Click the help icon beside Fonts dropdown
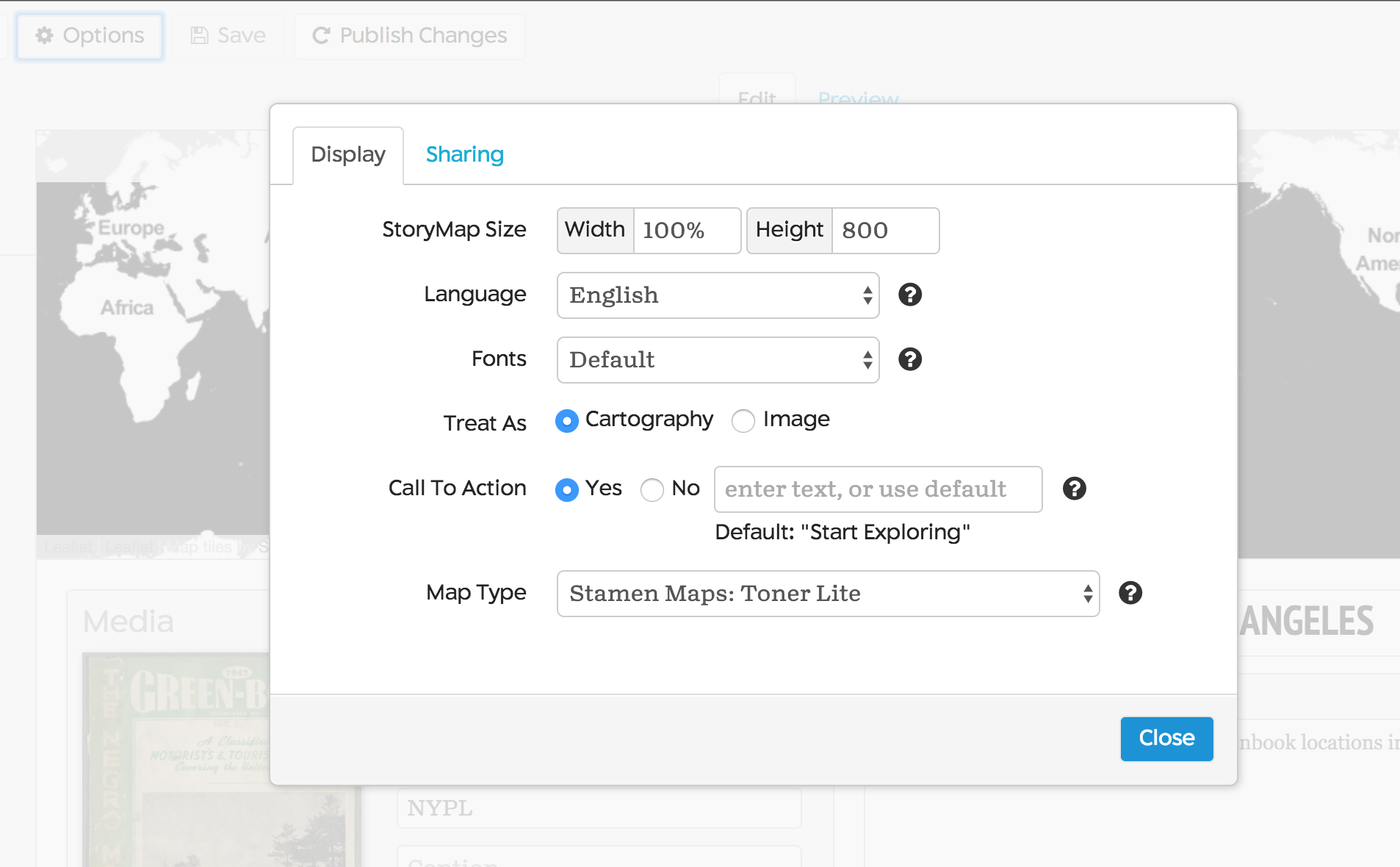Image resolution: width=1400 pixels, height=867 pixels. pyautogui.click(x=910, y=359)
